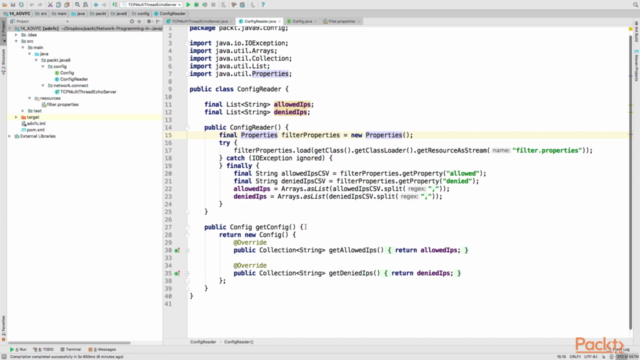Toggle fold on ConfigReader constructor at line 14

coord(187,127)
